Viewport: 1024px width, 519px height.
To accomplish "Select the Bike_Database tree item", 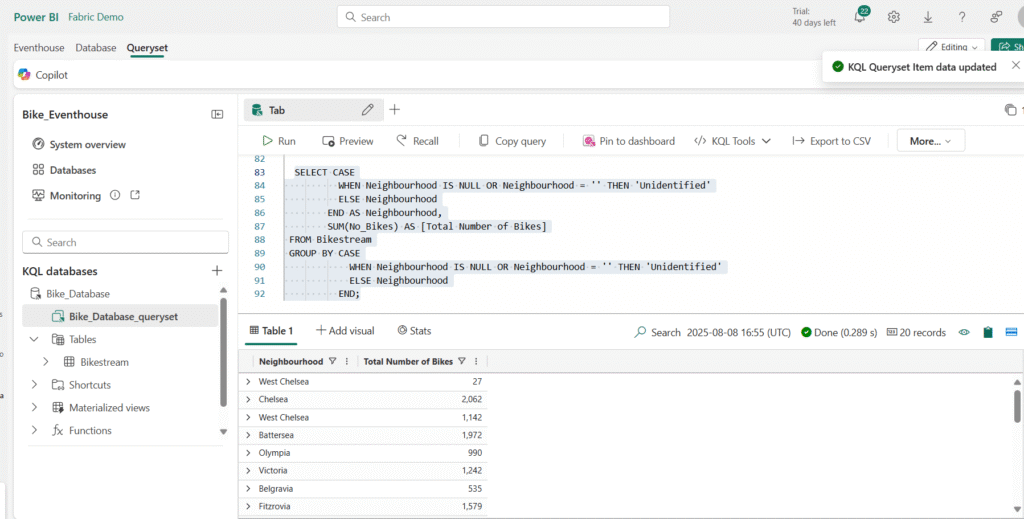I will [70, 294].
